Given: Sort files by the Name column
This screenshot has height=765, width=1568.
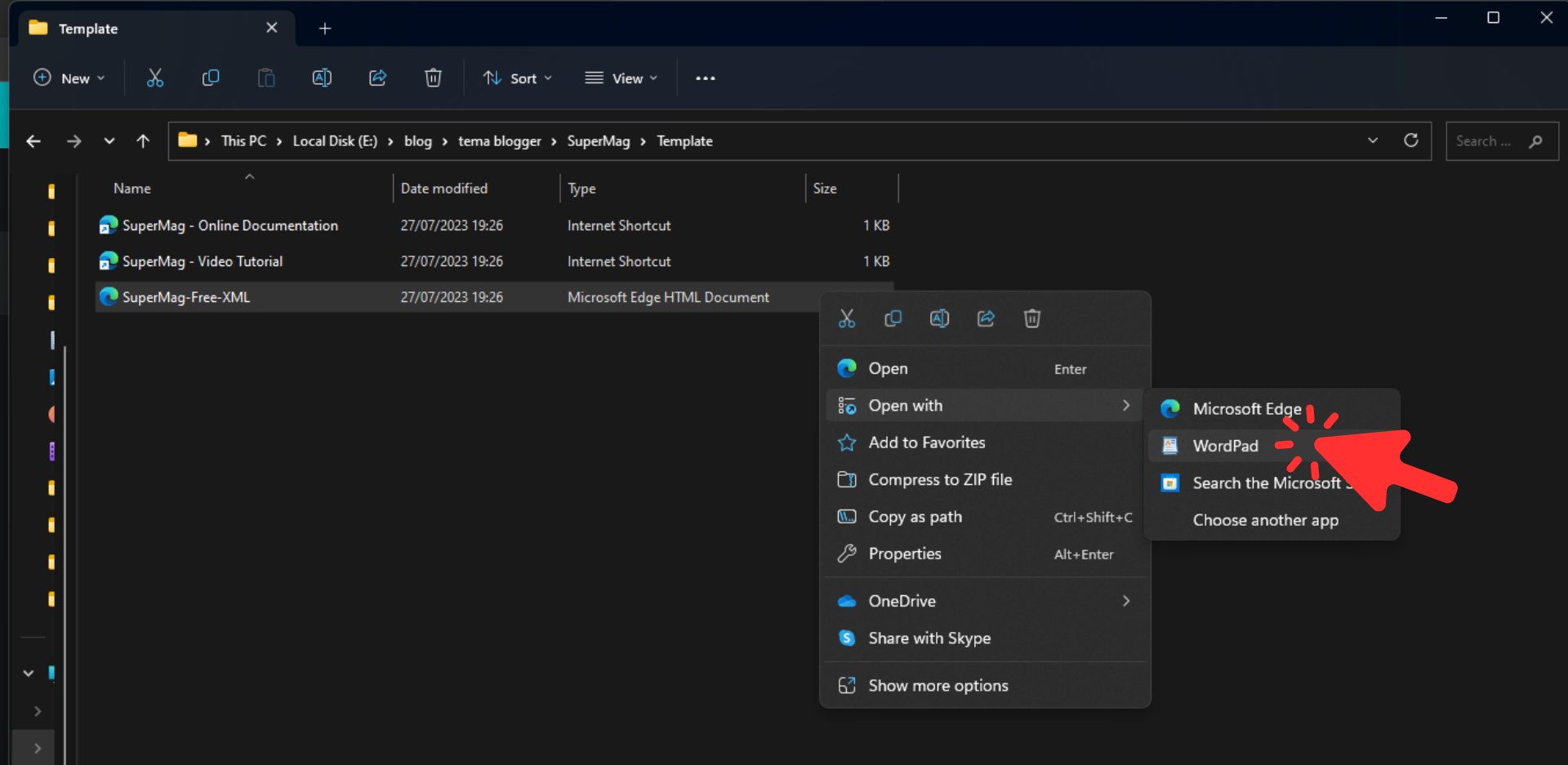Looking at the screenshot, I should coord(132,189).
